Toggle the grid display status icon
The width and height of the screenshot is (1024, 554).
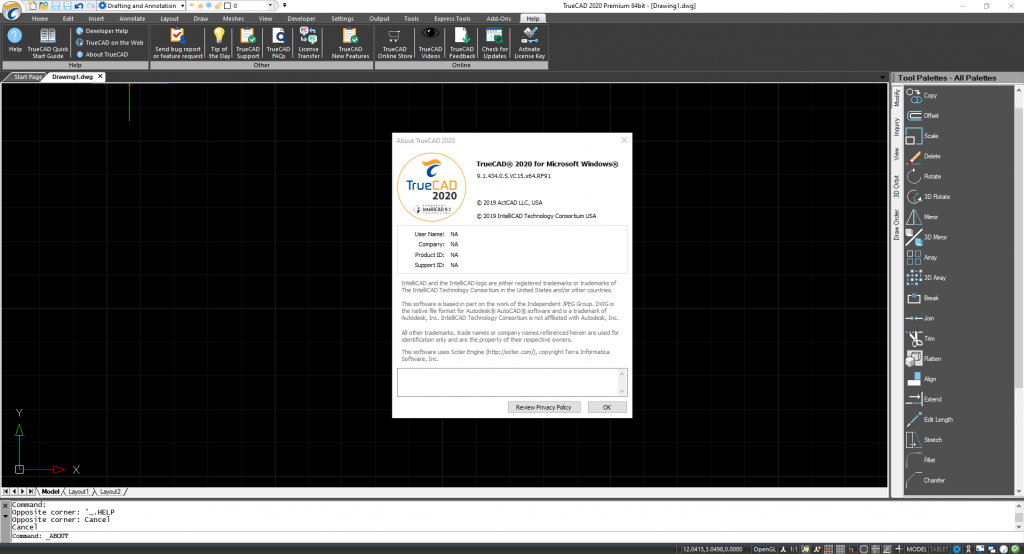(x=840, y=549)
